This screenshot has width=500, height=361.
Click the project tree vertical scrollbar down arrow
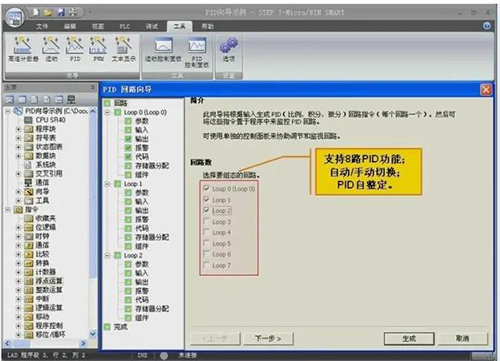(x=93, y=333)
